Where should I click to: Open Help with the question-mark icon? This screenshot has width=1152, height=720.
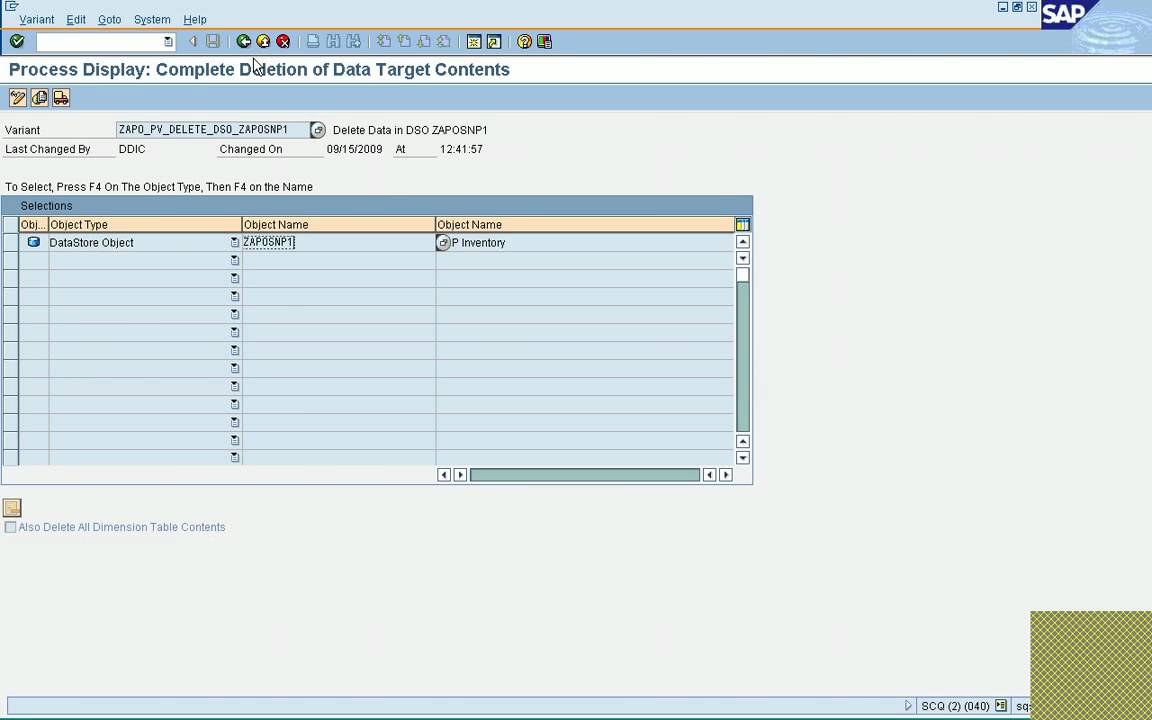(x=524, y=42)
